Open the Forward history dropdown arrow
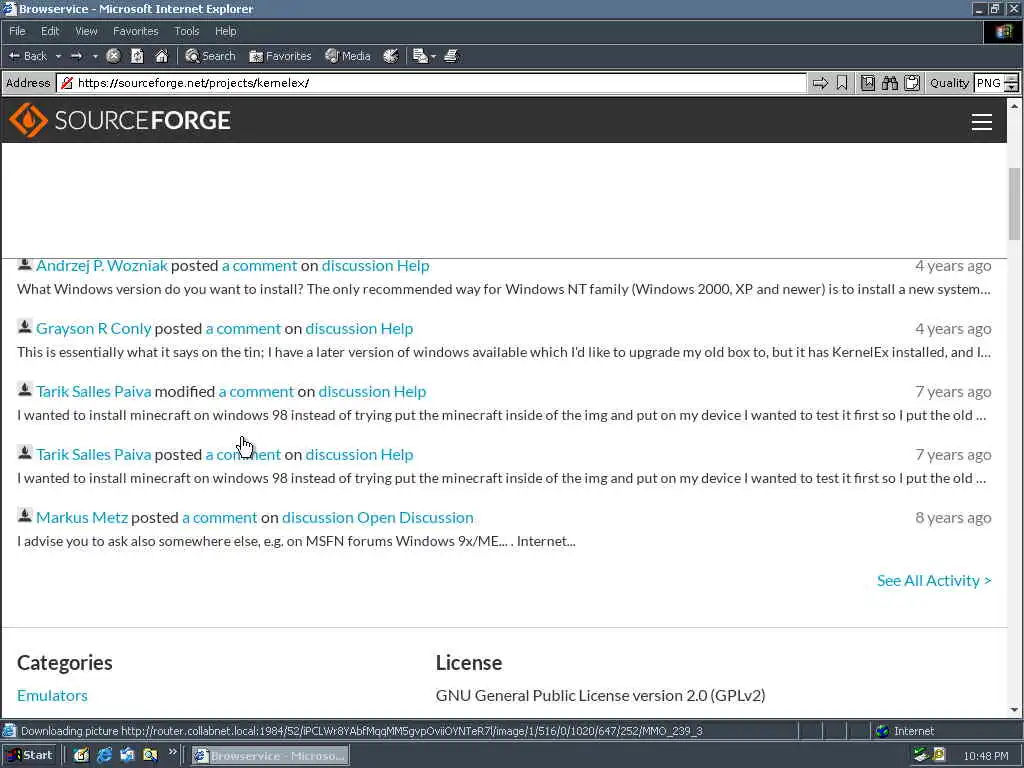The image size is (1024, 768). (x=95, y=56)
